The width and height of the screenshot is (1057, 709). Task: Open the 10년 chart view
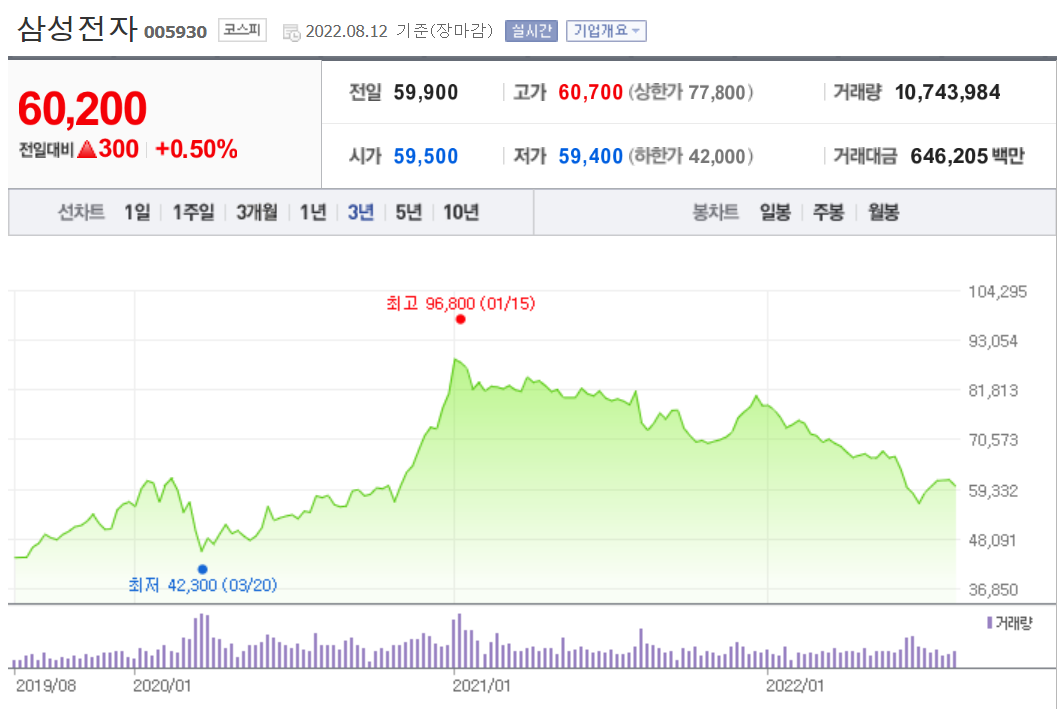tap(460, 213)
